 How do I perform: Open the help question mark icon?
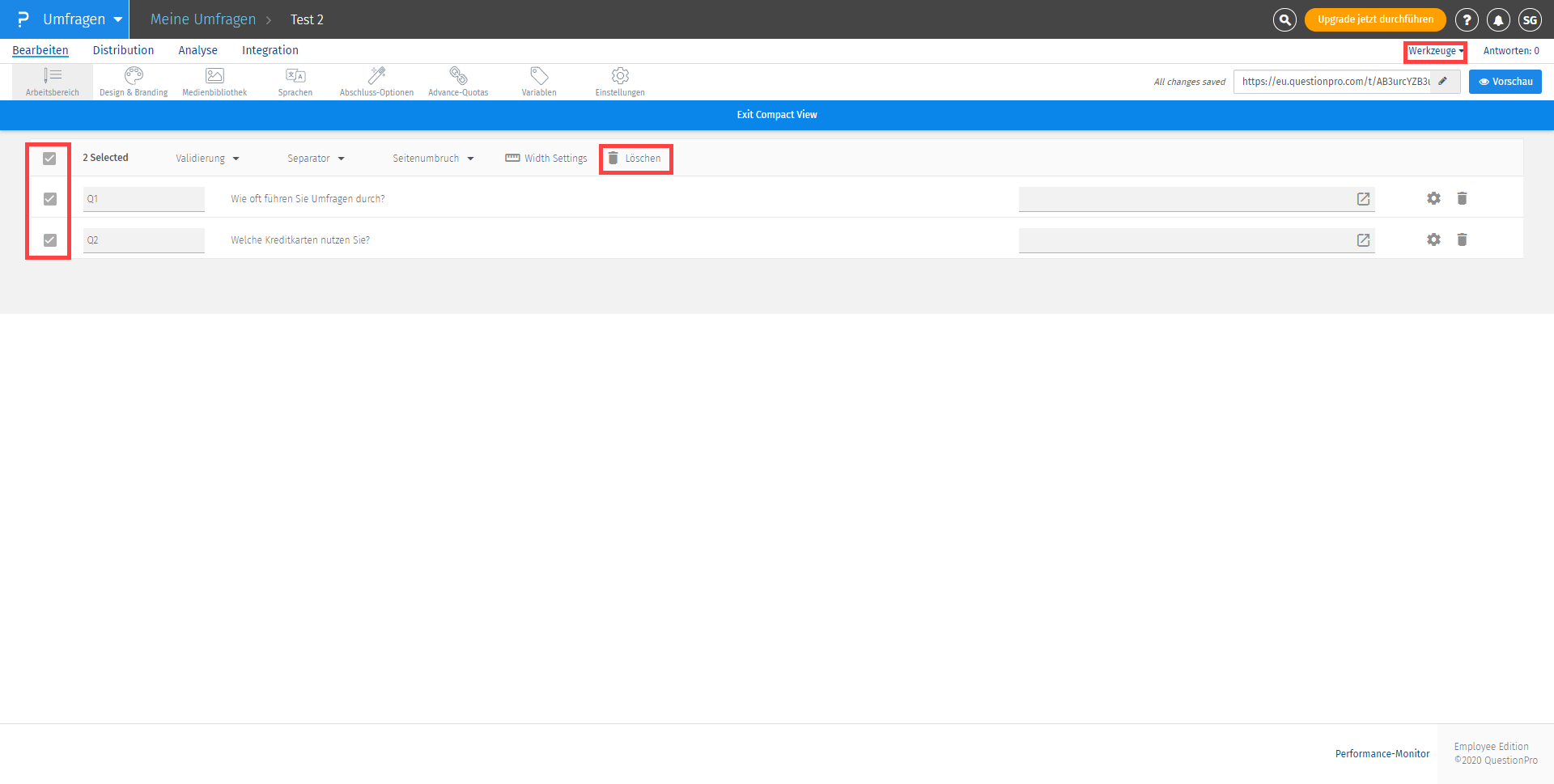click(1467, 19)
